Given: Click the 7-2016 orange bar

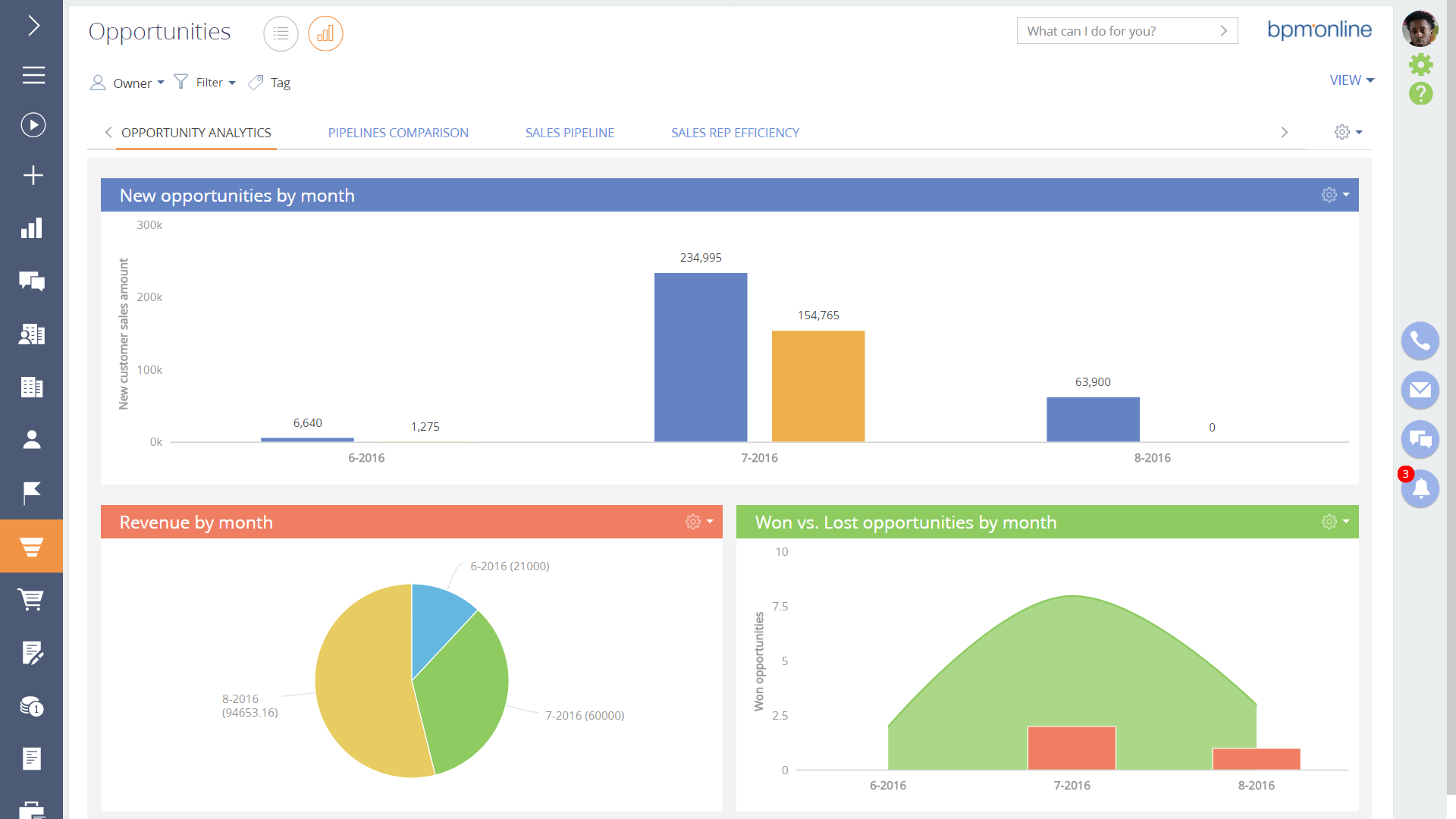Looking at the screenshot, I should pyautogui.click(x=817, y=385).
